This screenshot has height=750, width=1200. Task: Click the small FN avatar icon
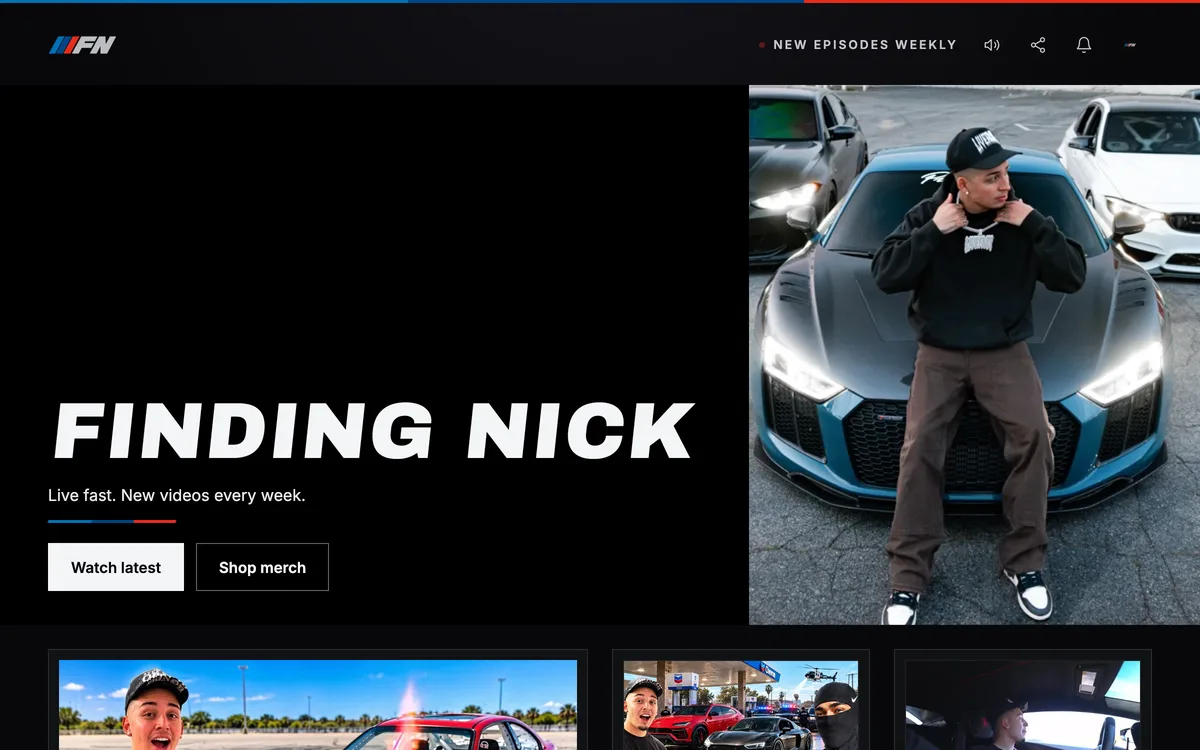[1130, 45]
